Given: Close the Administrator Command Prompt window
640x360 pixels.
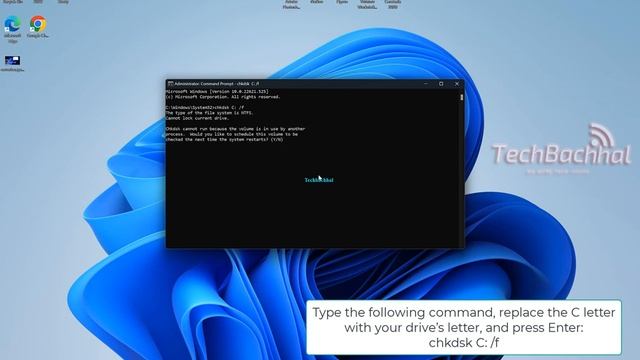Looking at the screenshot, I should [x=457, y=84].
